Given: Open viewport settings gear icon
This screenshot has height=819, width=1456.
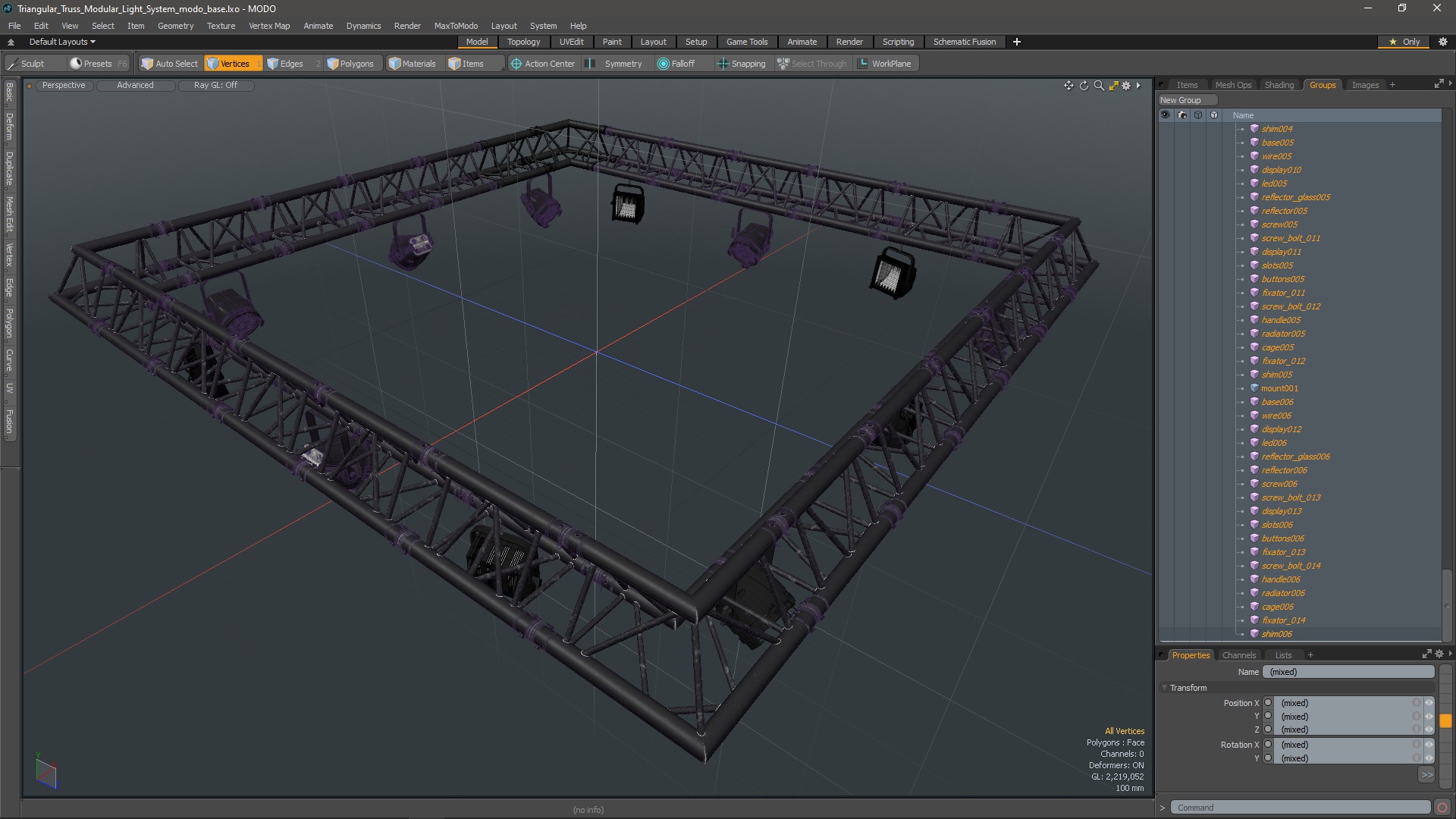Looking at the screenshot, I should point(1126,86).
